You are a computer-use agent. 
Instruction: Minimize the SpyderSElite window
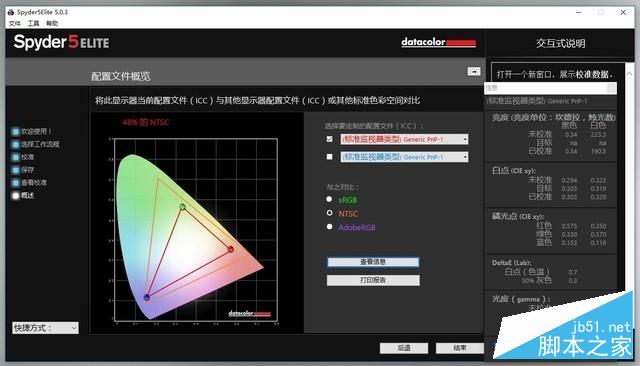click(x=578, y=12)
